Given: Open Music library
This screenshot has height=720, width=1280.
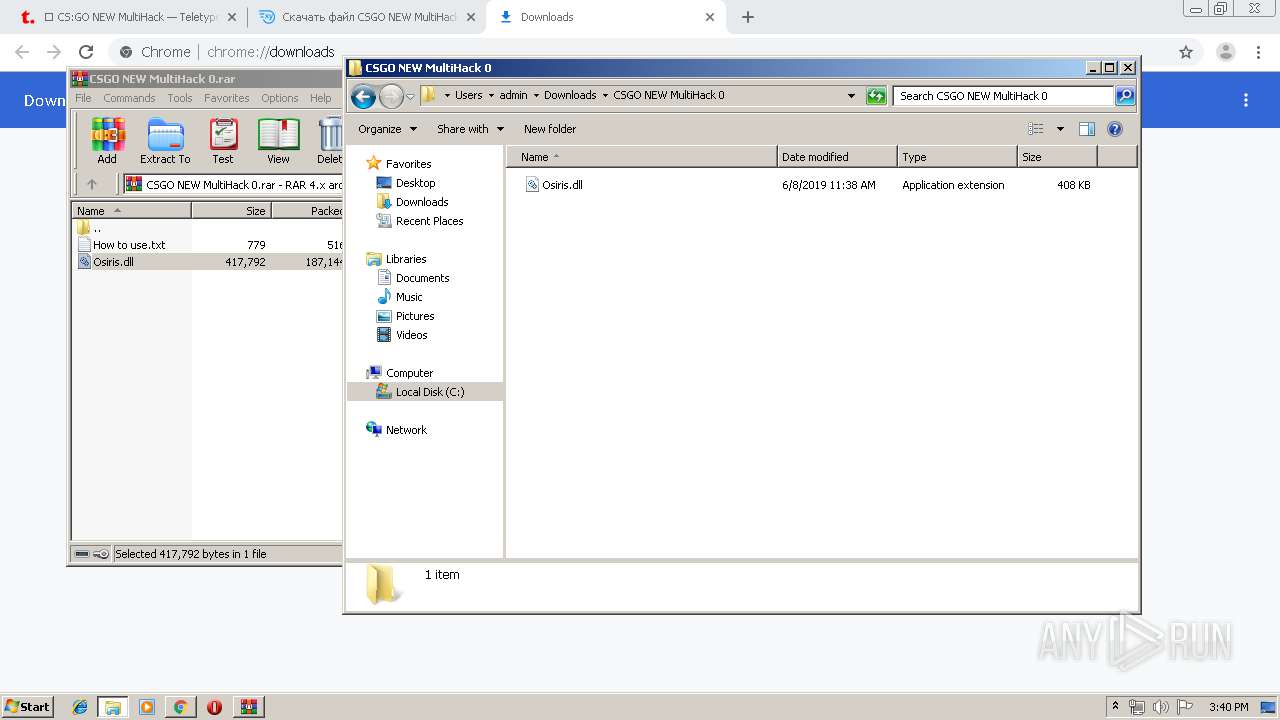Looking at the screenshot, I should coord(399,297).
